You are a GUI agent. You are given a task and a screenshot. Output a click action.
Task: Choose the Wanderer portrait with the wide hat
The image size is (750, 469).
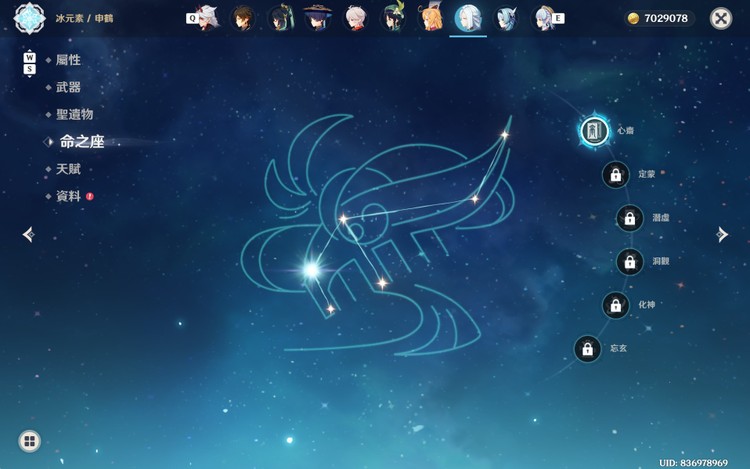tap(318, 18)
